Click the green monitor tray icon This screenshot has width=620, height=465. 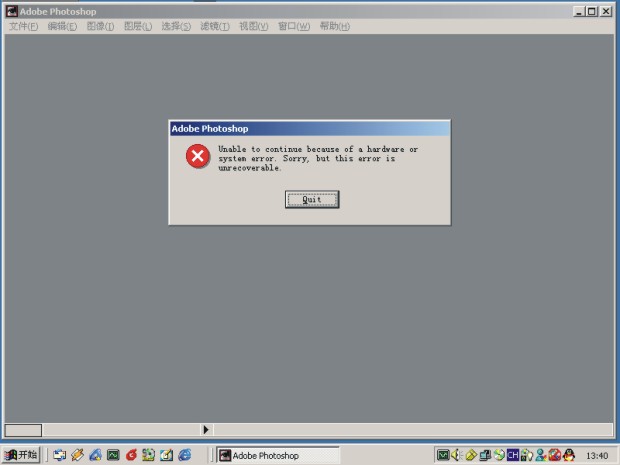click(x=442, y=455)
